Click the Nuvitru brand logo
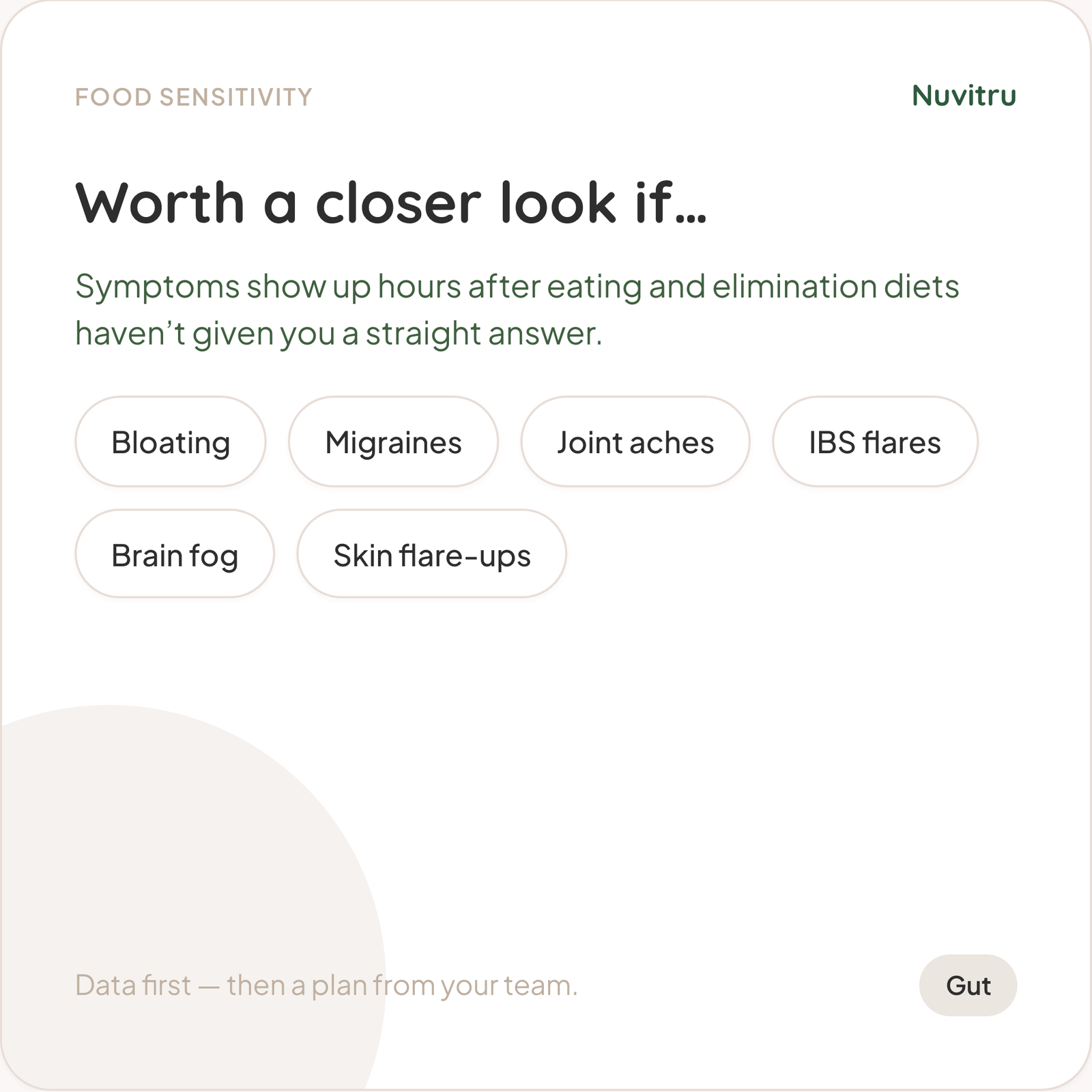The width and height of the screenshot is (1092, 1092). pos(964,96)
